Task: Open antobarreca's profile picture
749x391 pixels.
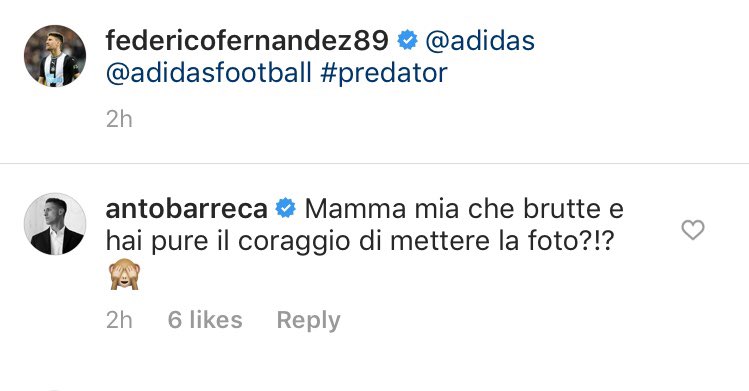Action: point(55,224)
